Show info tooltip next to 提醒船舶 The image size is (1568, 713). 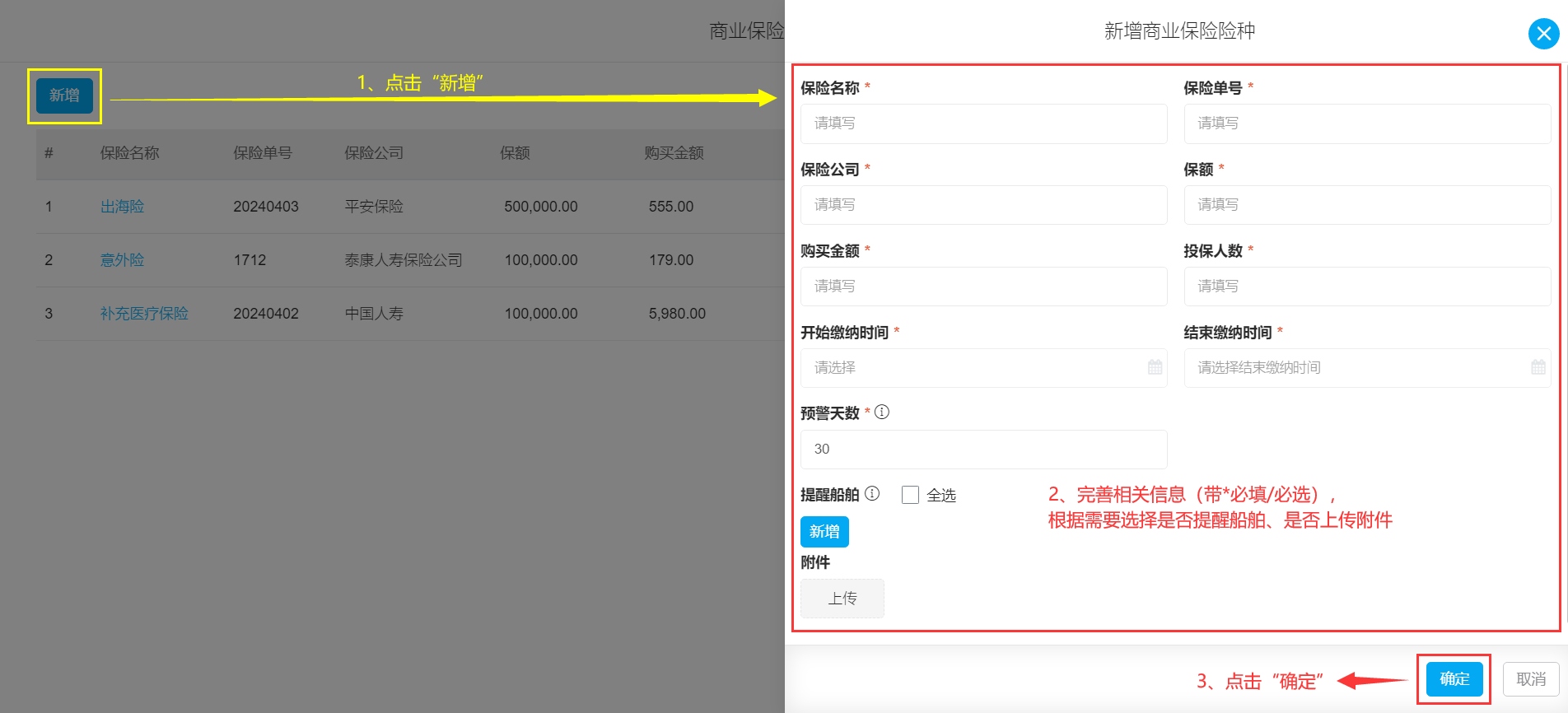pyautogui.click(x=872, y=493)
